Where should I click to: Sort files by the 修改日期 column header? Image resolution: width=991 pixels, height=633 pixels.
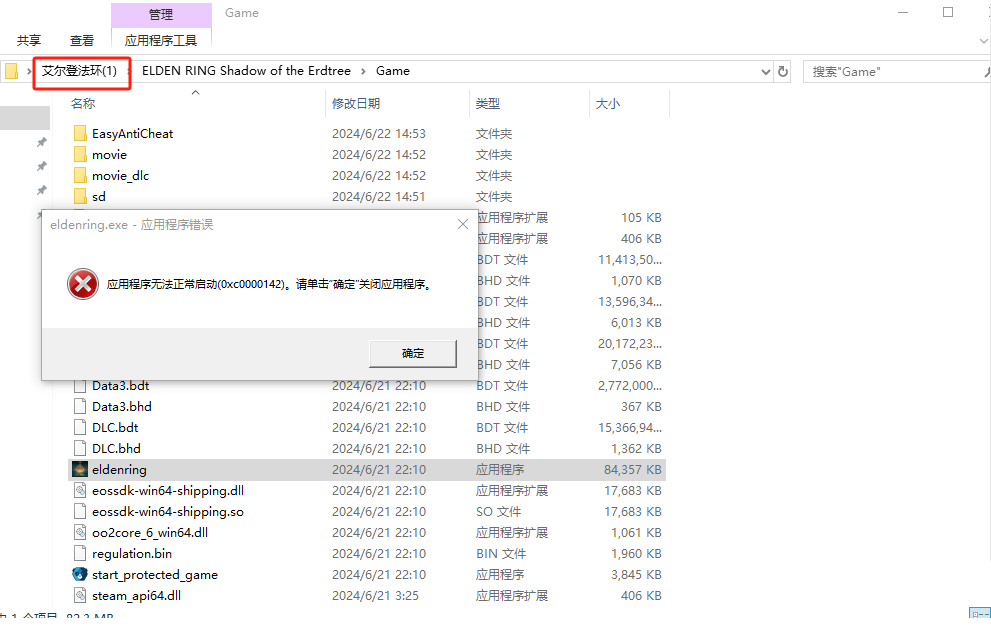coord(356,103)
